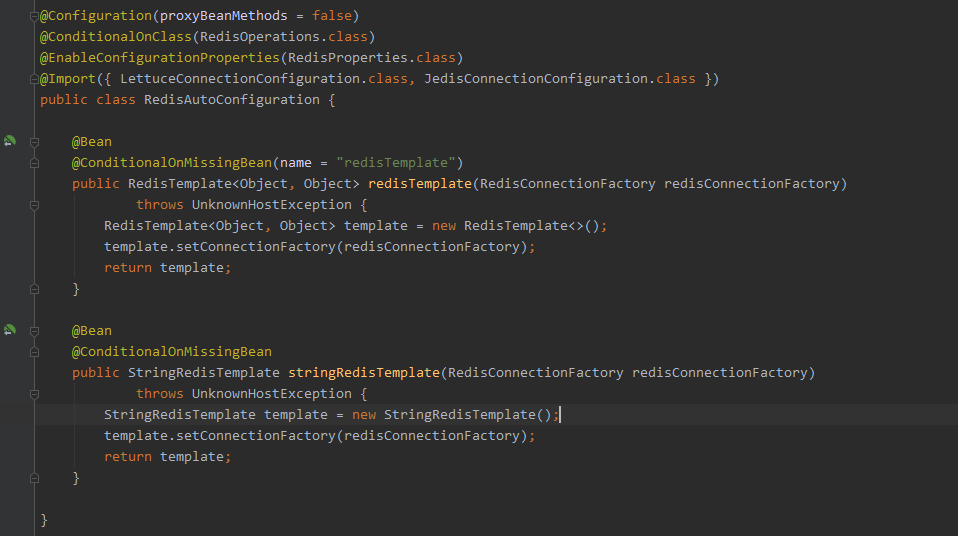Click fold end marker of redisTemplate method
Image resolution: width=958 pixels, height=536 pixels.
pos(34,289)
